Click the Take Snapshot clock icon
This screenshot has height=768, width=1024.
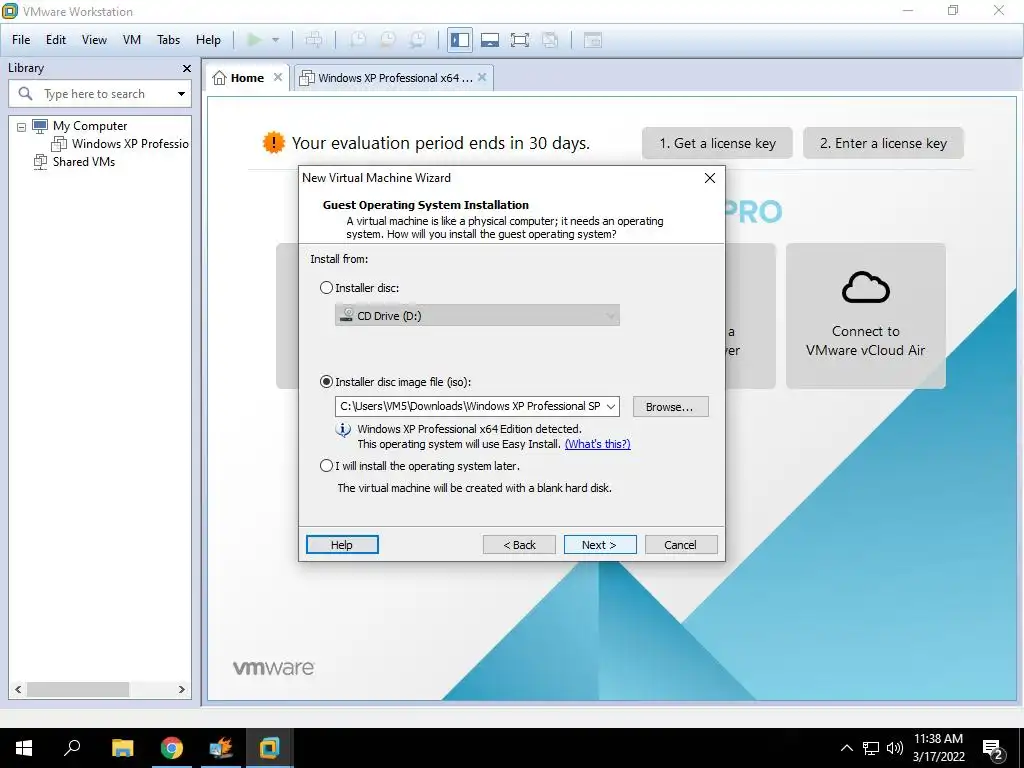coord(357,40)
